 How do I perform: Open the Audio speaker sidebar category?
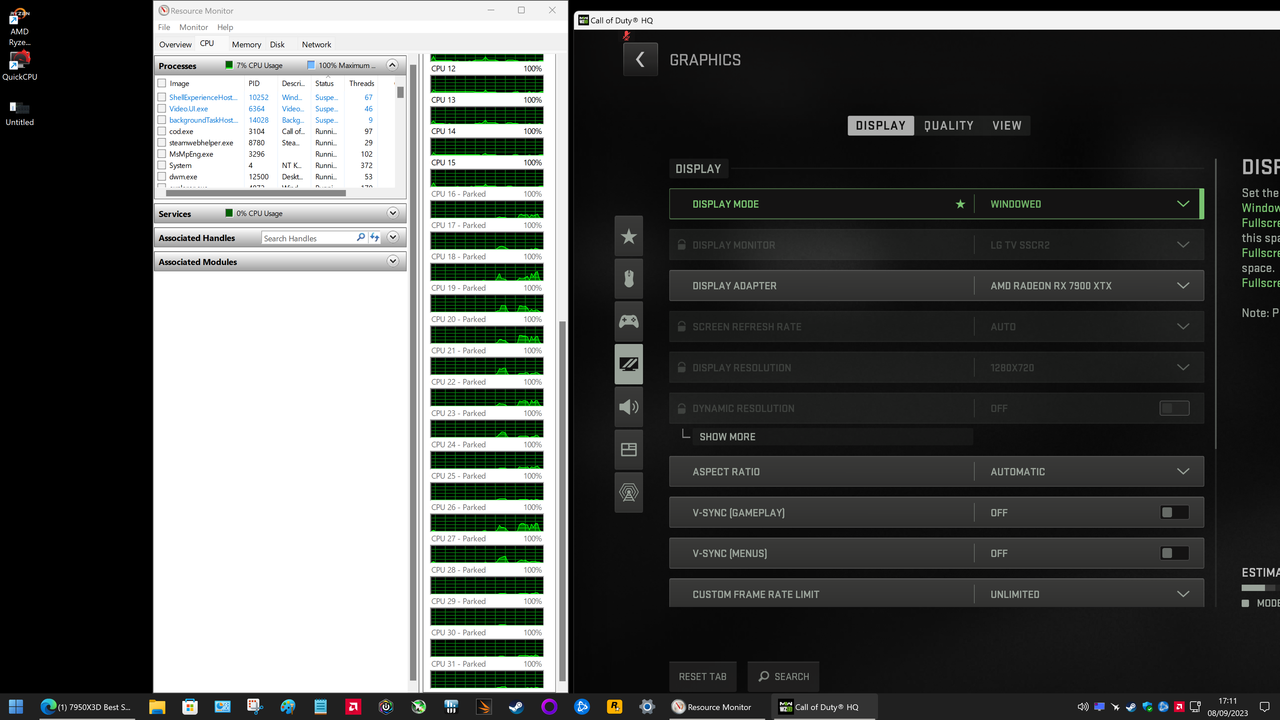[629, 407]
